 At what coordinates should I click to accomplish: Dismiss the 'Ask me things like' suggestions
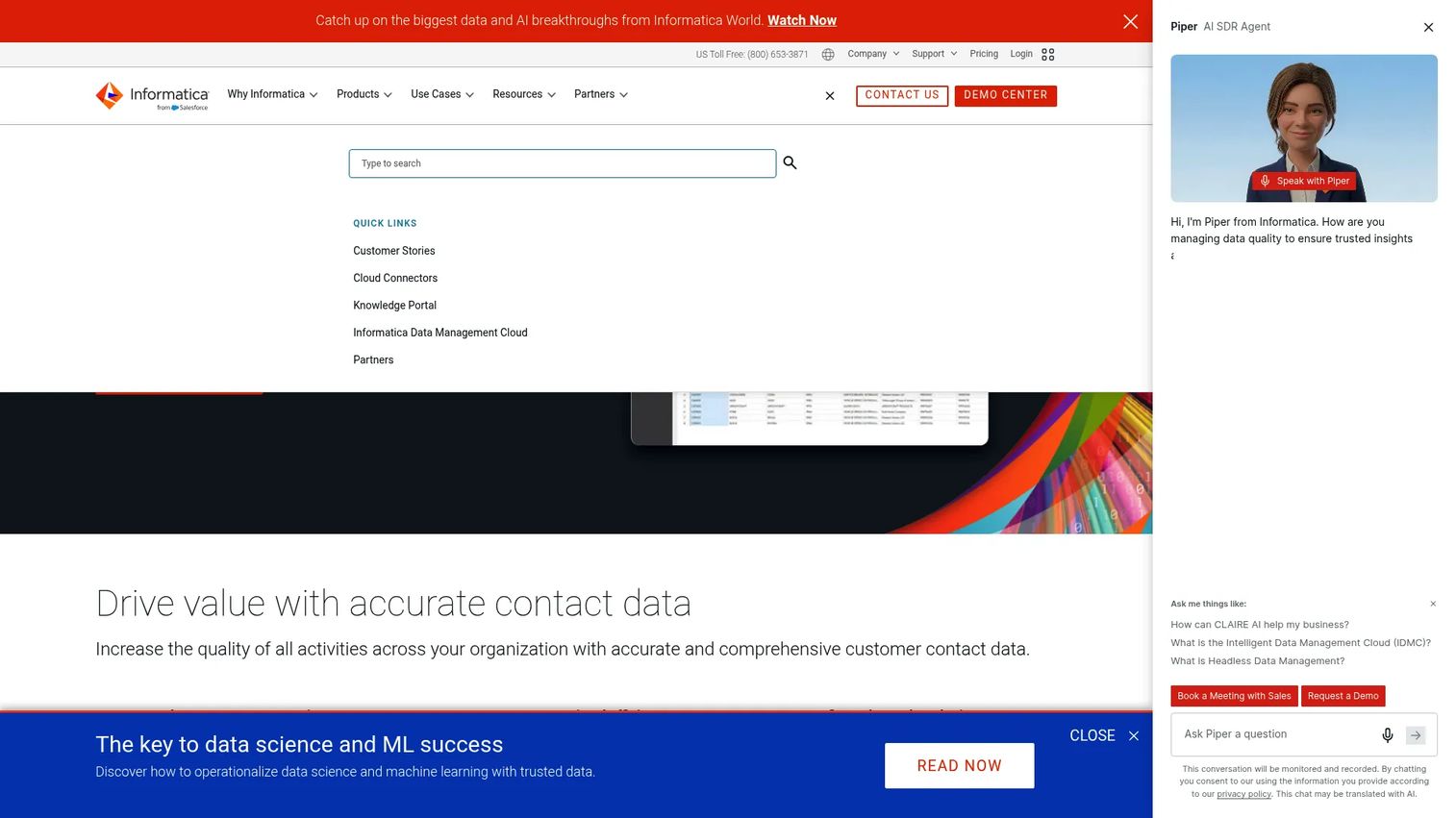click(1433, 604)
